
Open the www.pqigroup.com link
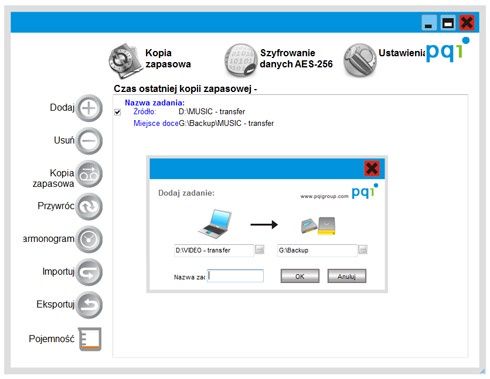(x=324, y=196)
